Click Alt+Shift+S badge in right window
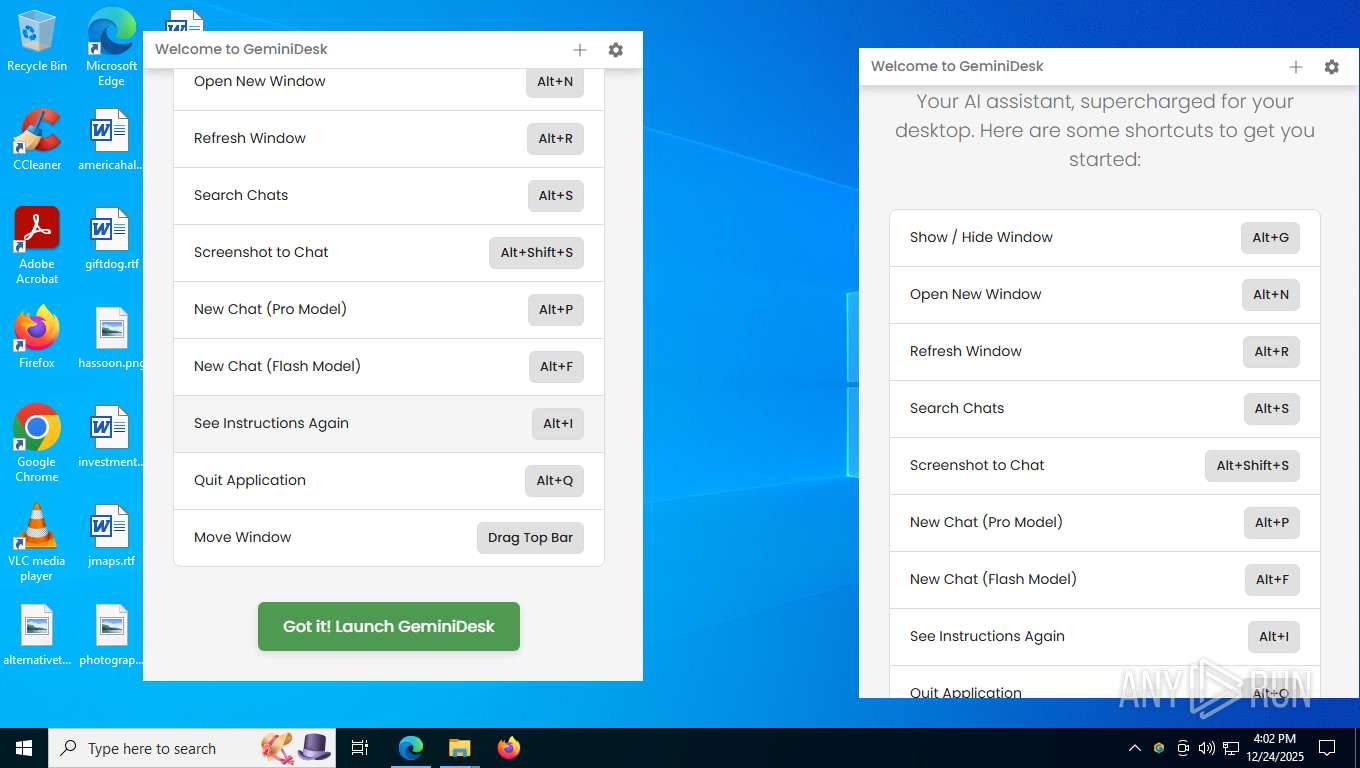Screen dimensions: 1360x768 (x=1252, y=466)
